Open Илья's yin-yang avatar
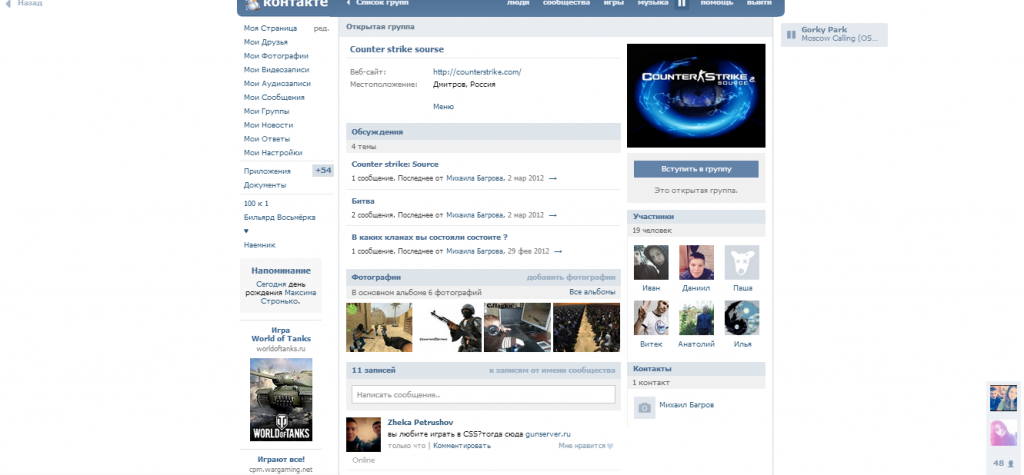This screenshot has width=1024, height=475. tap(741, 318)
